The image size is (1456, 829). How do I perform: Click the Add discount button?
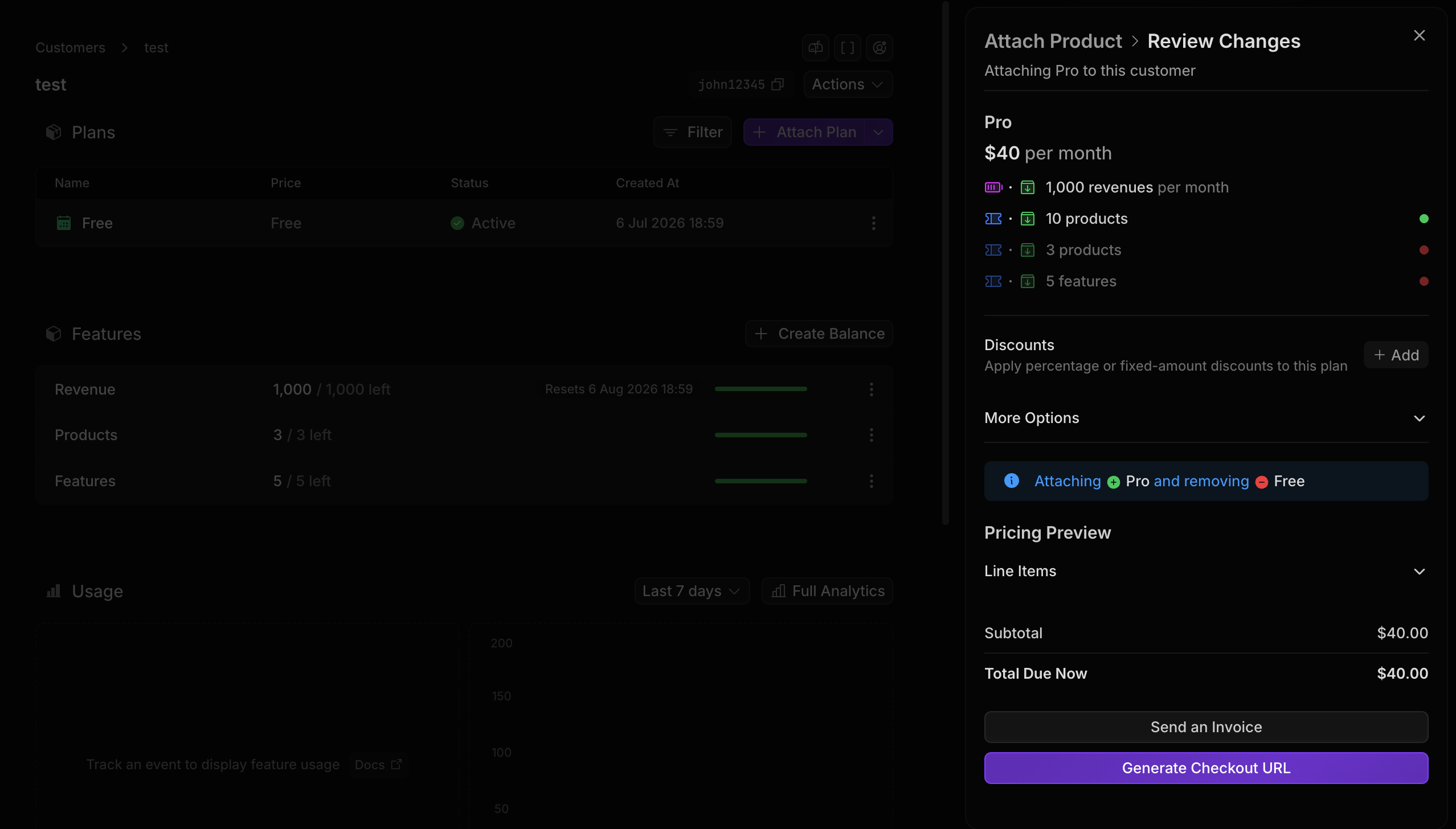point(1396,355)
